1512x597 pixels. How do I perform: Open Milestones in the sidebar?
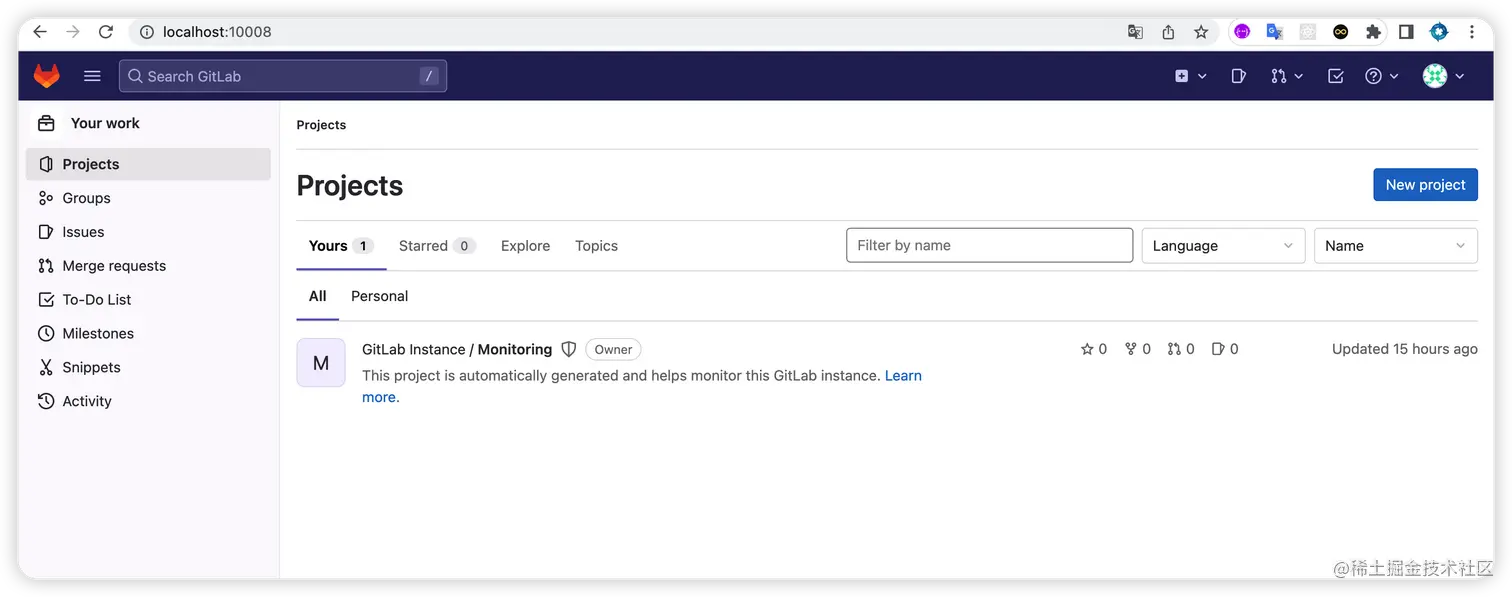point(148,334)
